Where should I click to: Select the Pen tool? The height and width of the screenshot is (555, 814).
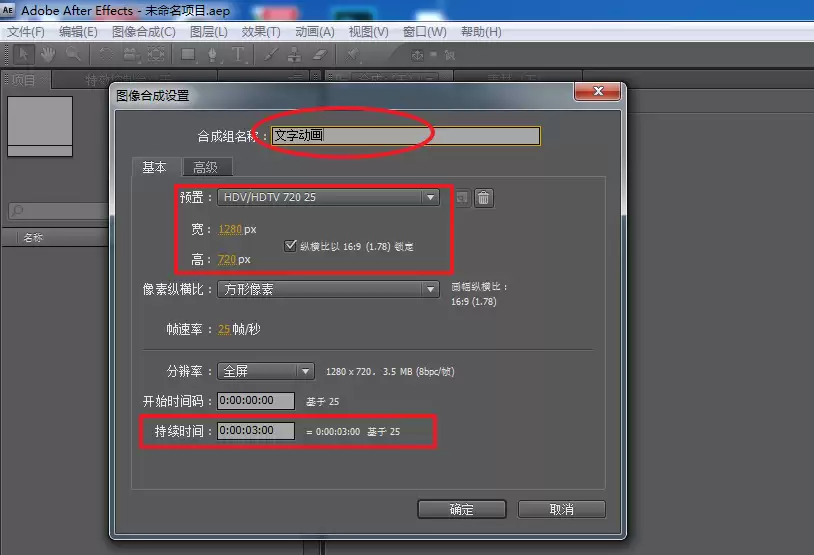click(213, 54)
